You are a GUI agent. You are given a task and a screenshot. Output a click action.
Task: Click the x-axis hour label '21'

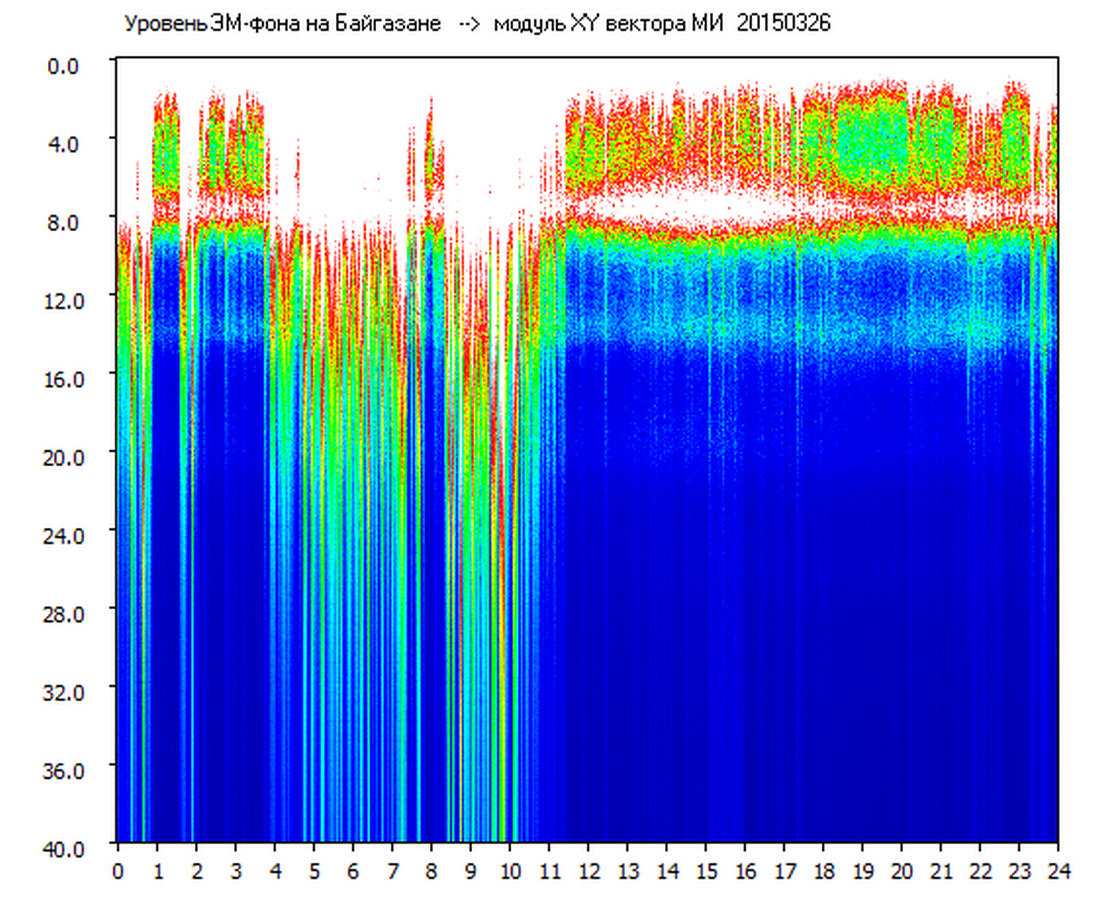(x=942, y=871)
